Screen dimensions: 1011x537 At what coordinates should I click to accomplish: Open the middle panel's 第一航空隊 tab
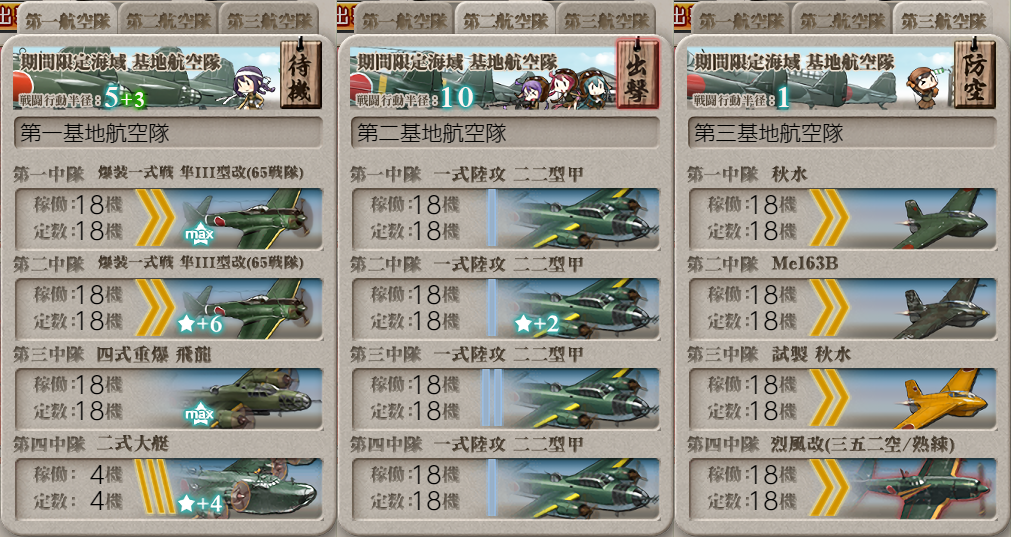tap(404, 20)
